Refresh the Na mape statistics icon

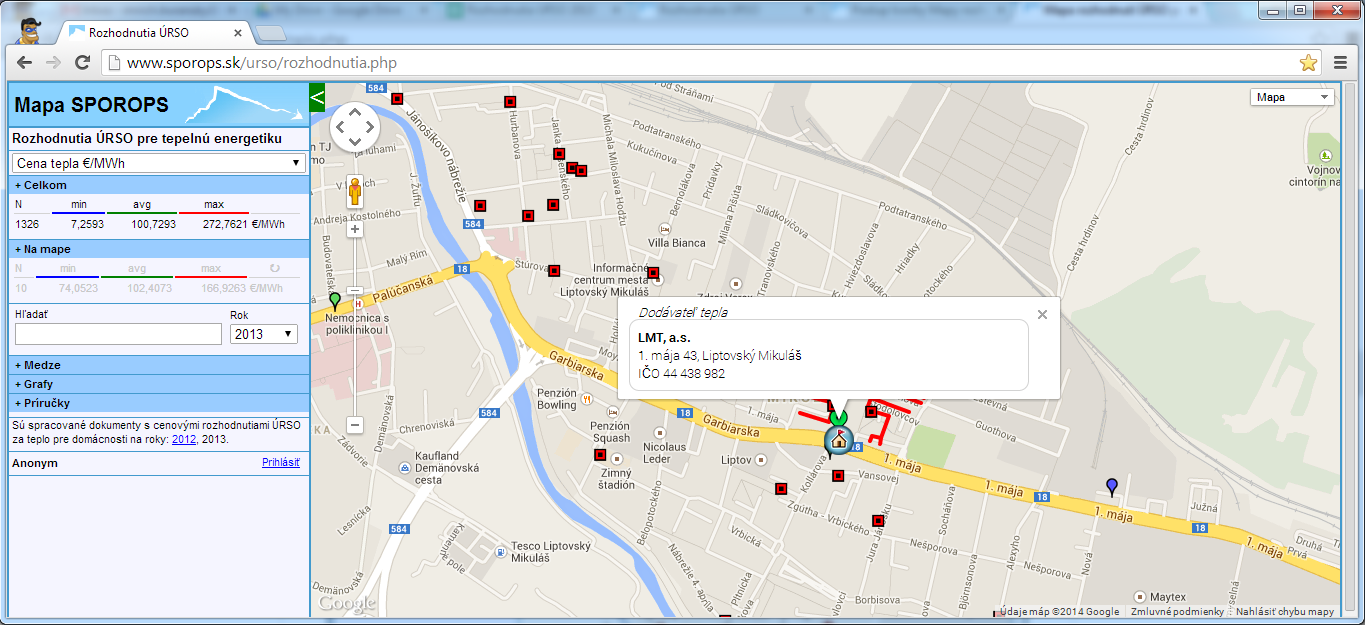tap(276, 268)
